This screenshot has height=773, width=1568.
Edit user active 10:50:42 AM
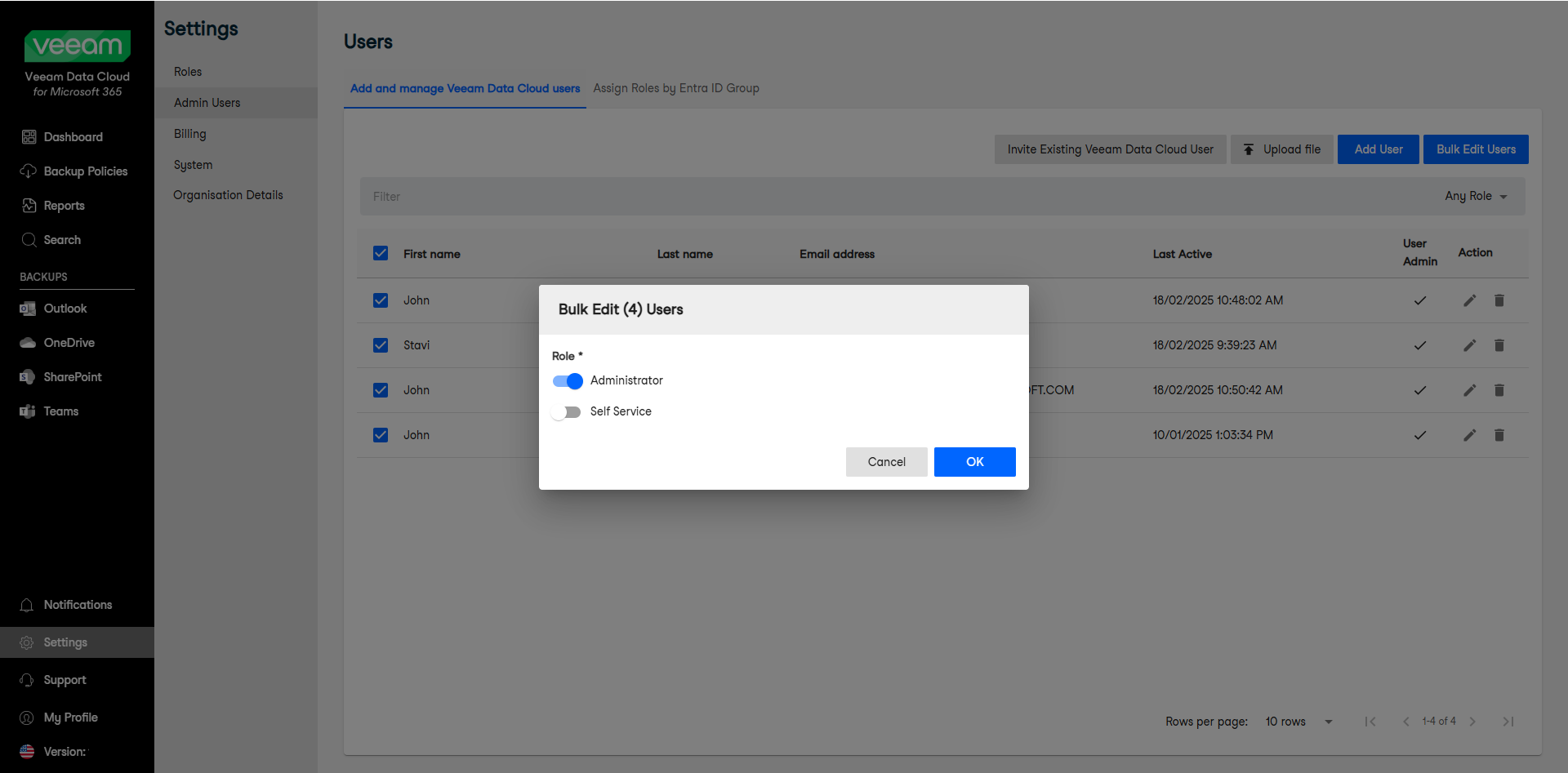[x=1470, y=390]
